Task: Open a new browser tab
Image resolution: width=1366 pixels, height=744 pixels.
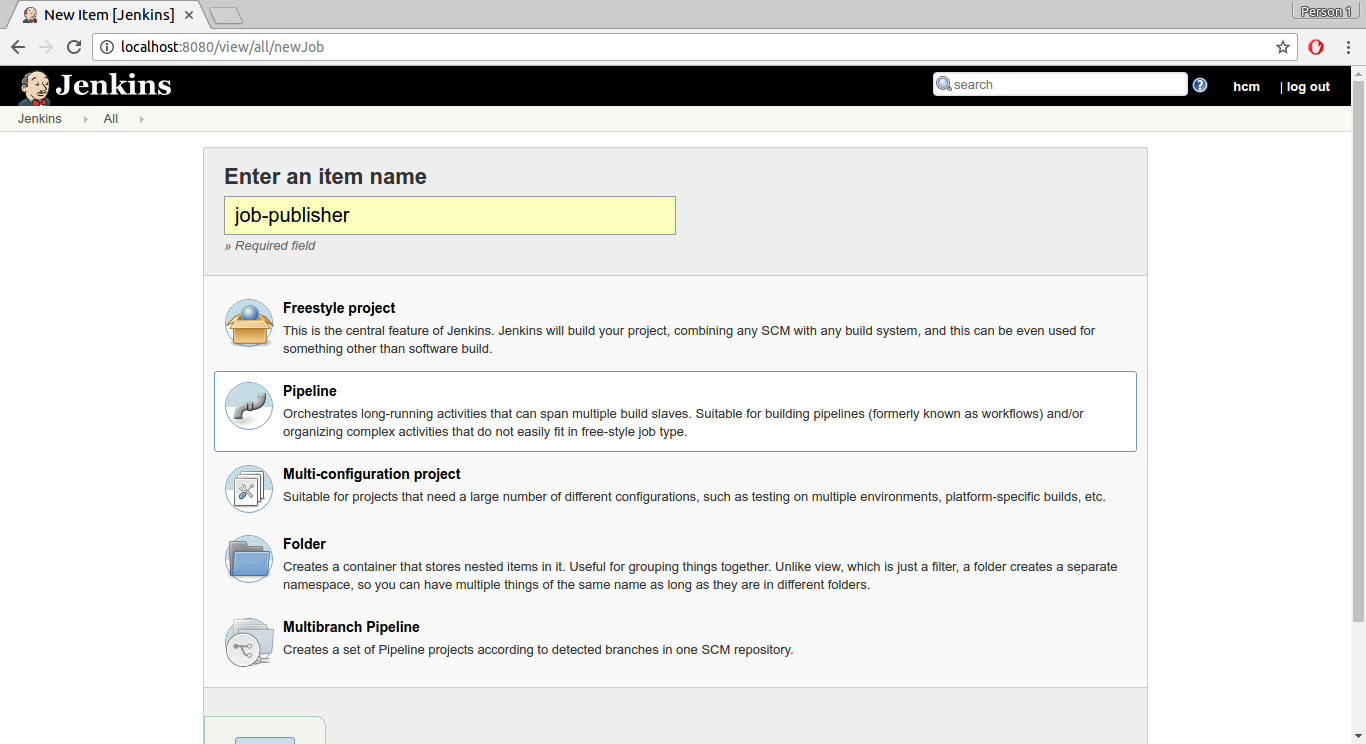Action: (x=226, y=15)
